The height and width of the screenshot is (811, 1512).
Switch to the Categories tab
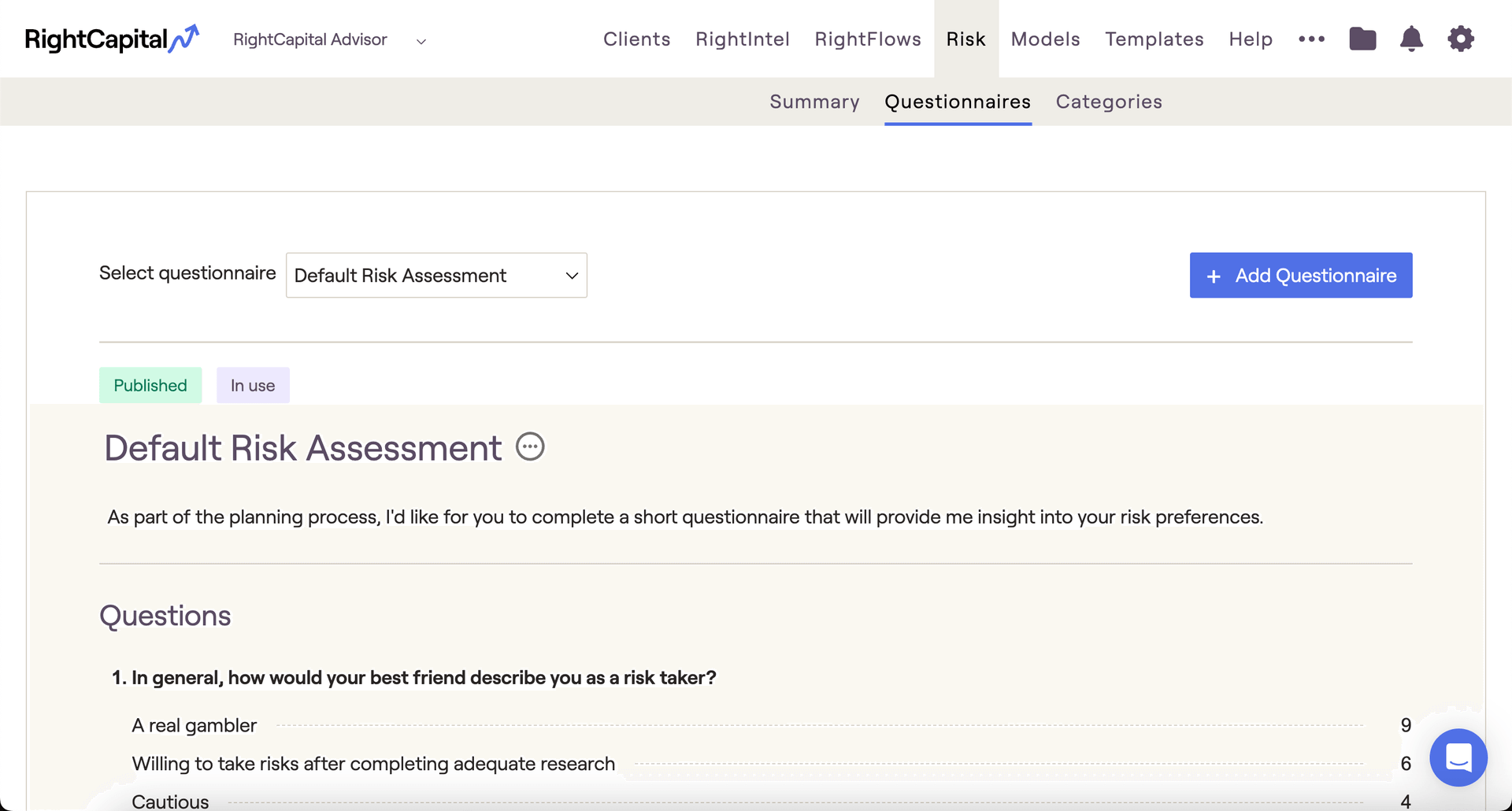point(1109,102)
